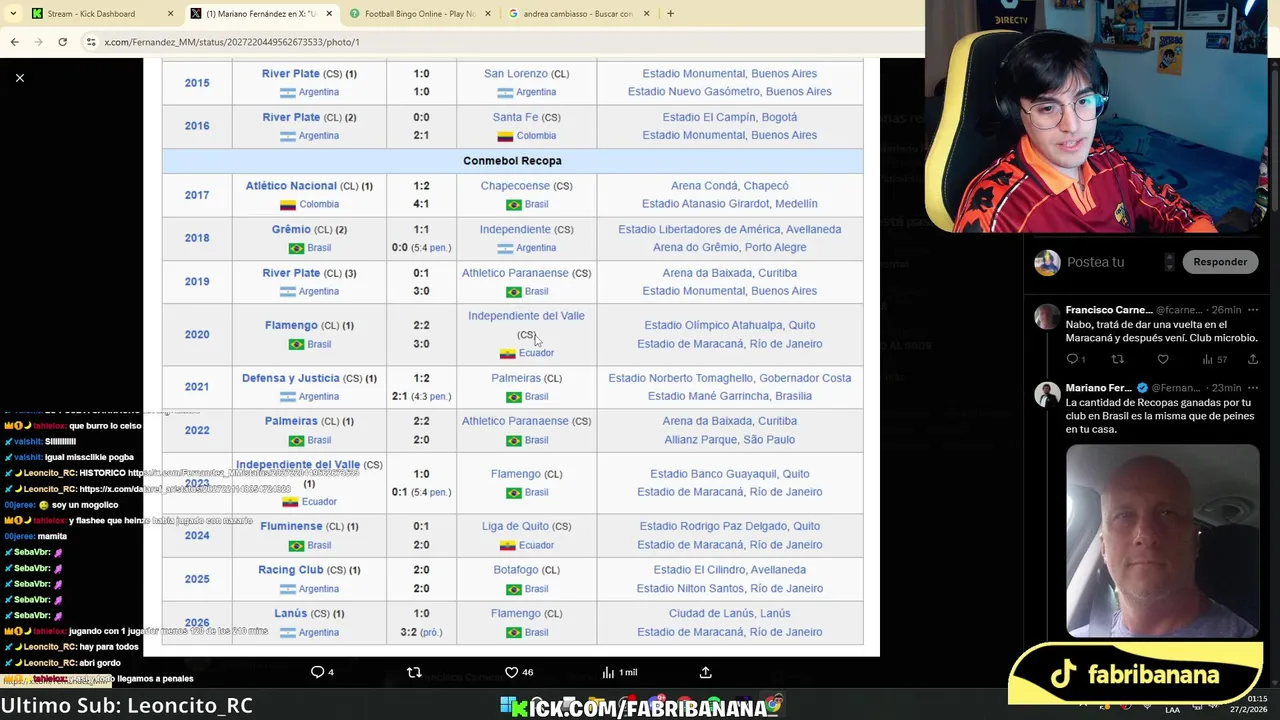Click the Conmebol Recopa header row
This screenshot has height=720, width=1280.
[512, 160]
